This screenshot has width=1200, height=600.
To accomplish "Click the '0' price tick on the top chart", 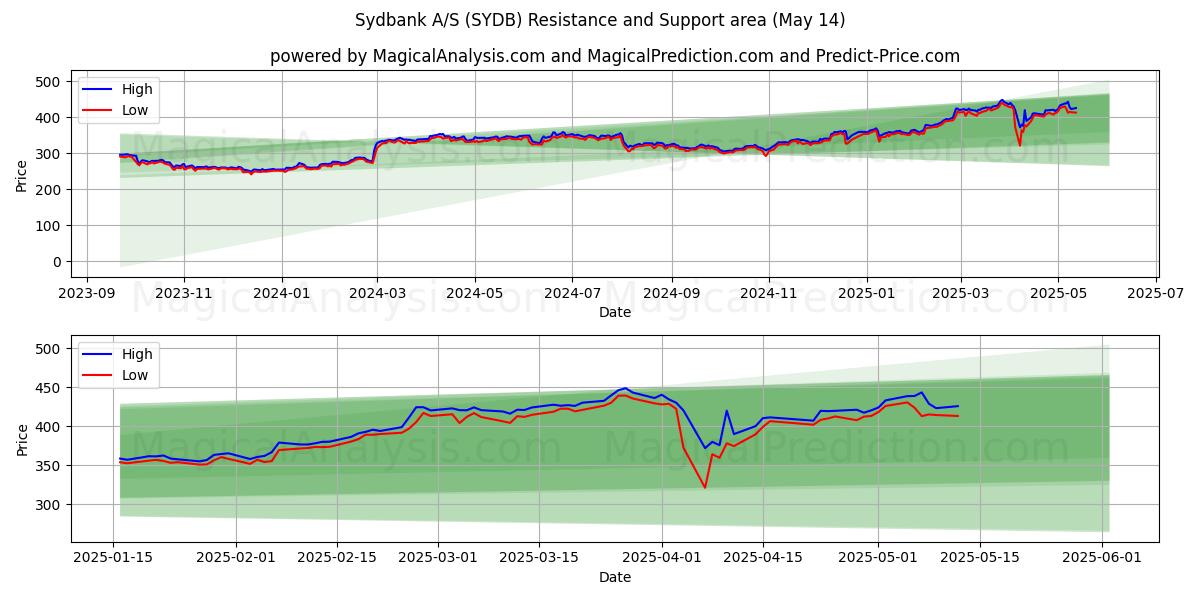I will tap(58, 262).
